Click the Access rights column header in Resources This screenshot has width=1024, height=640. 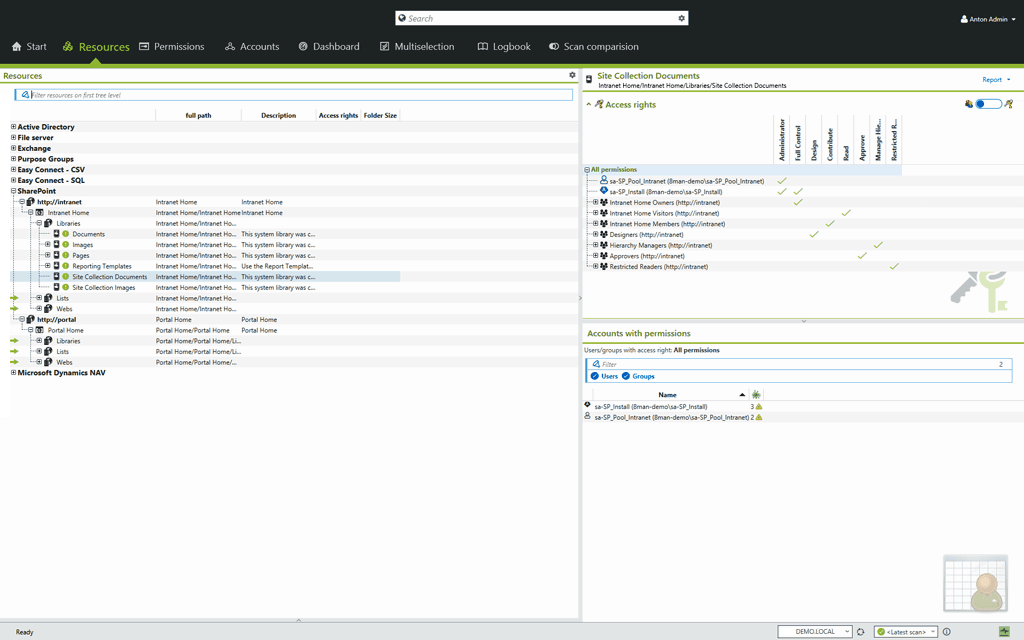(338, 115)
